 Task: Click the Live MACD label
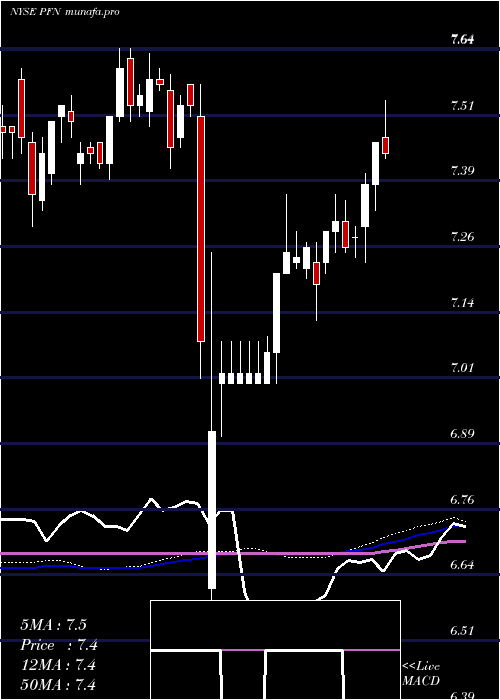click(x=421, y=673)
